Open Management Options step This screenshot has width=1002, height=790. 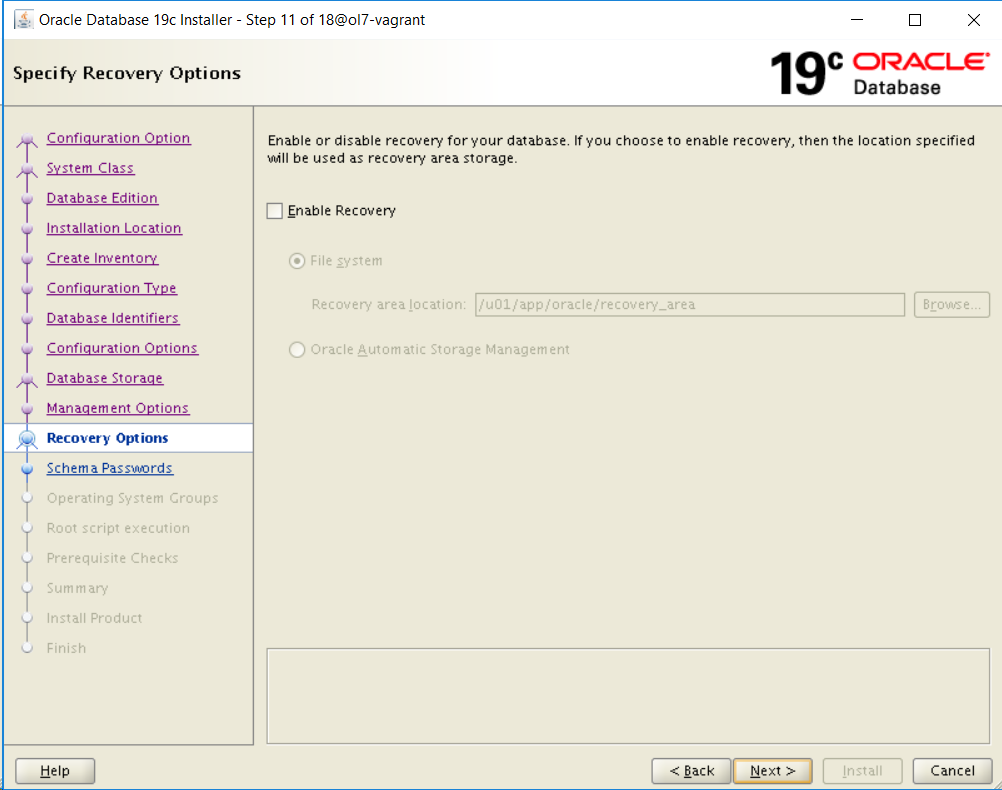pos(118,408)
